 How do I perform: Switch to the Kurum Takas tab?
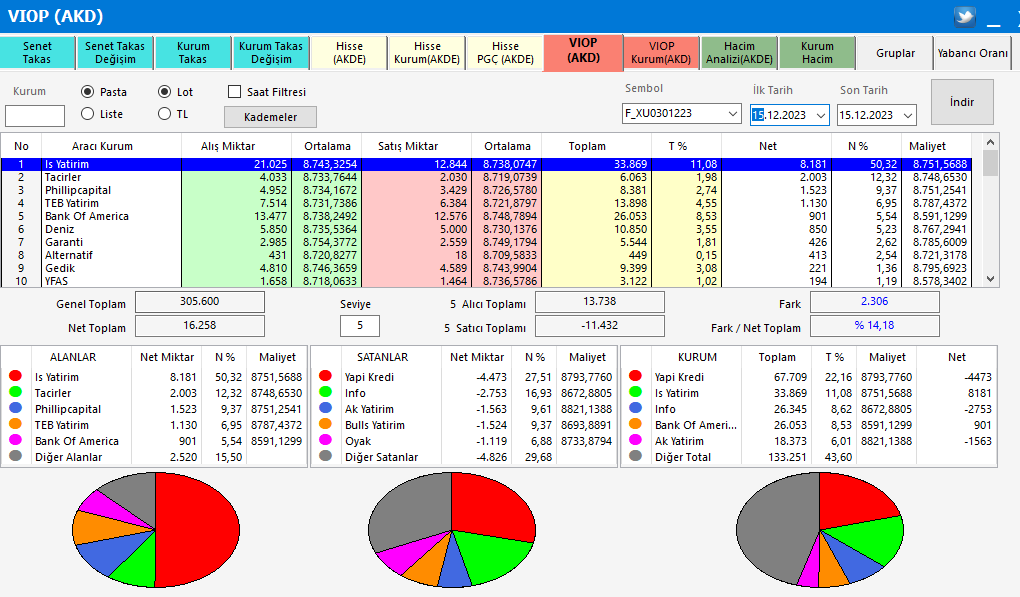(x=193, y=53)
